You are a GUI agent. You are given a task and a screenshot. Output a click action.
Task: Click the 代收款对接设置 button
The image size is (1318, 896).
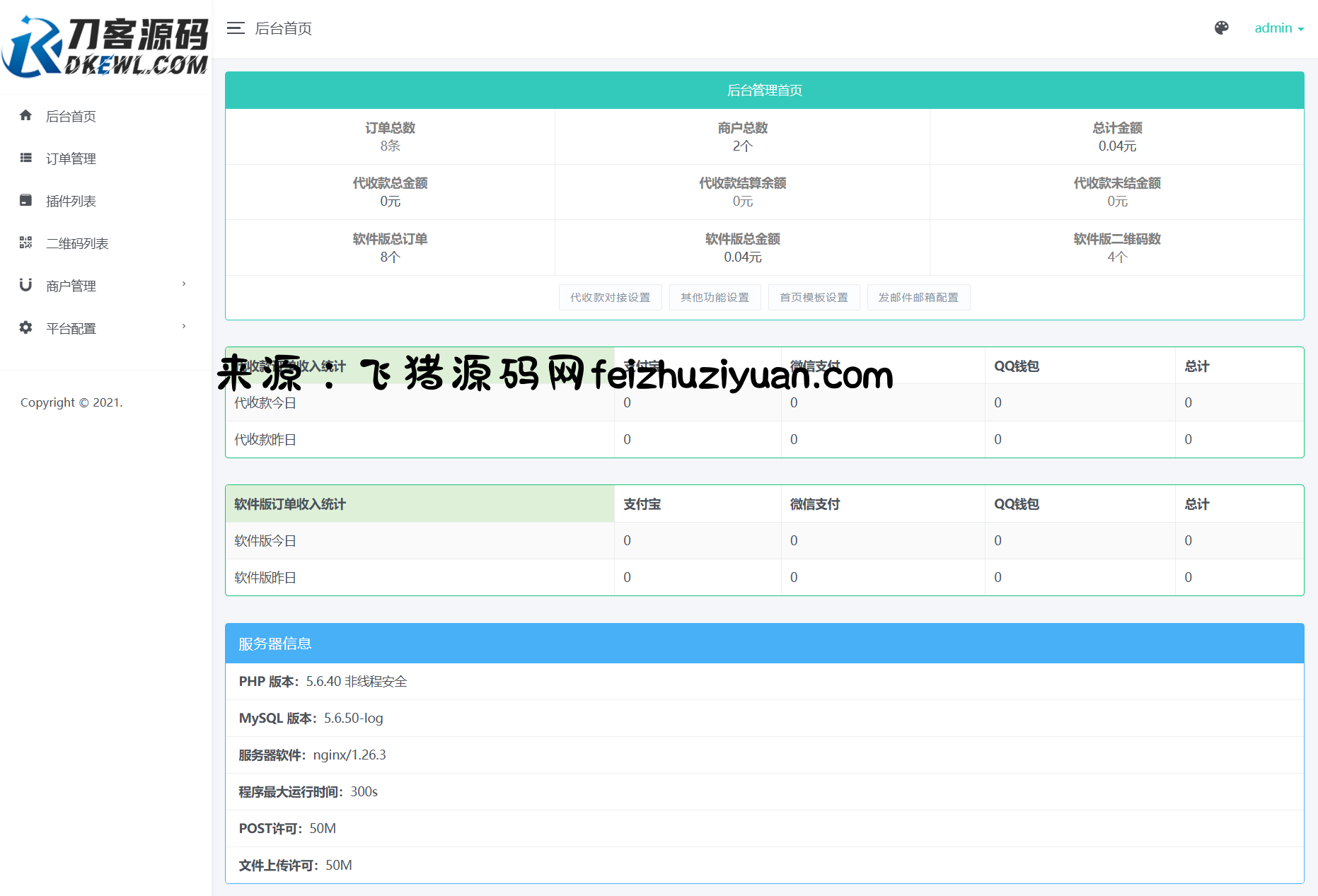tap(610, 298)
